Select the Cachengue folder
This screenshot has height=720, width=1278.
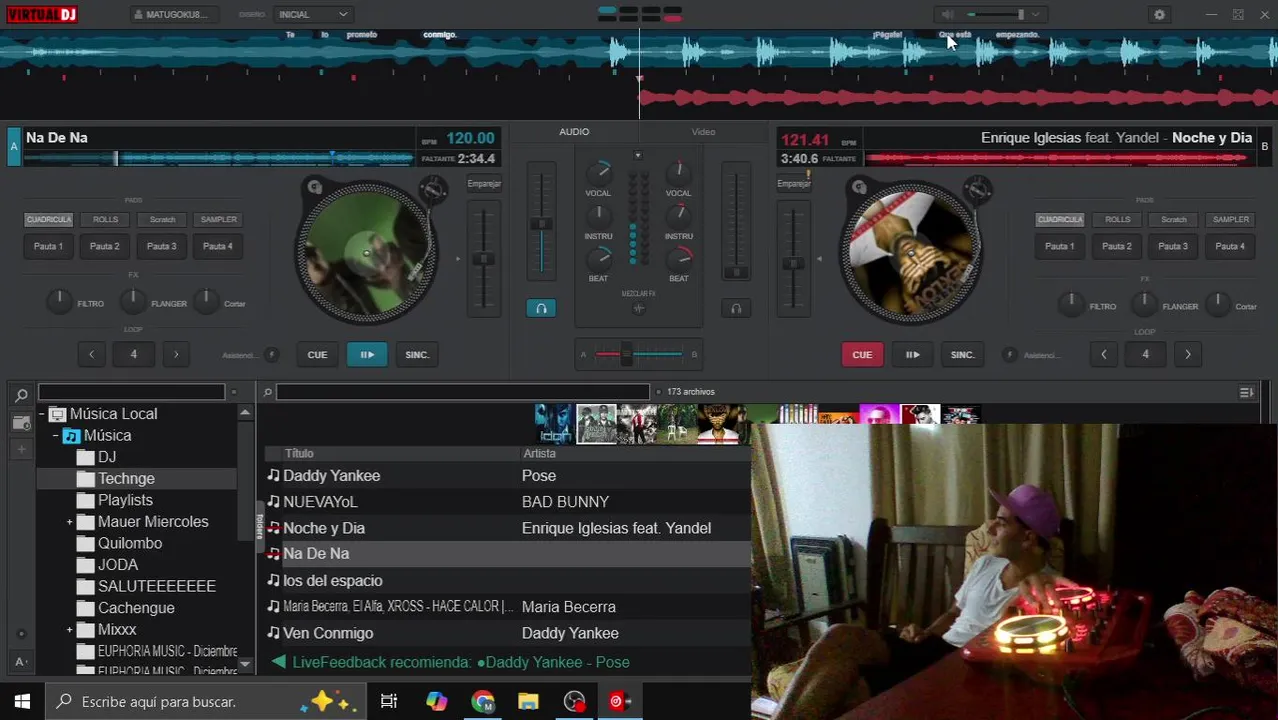(x=136, y=608)
